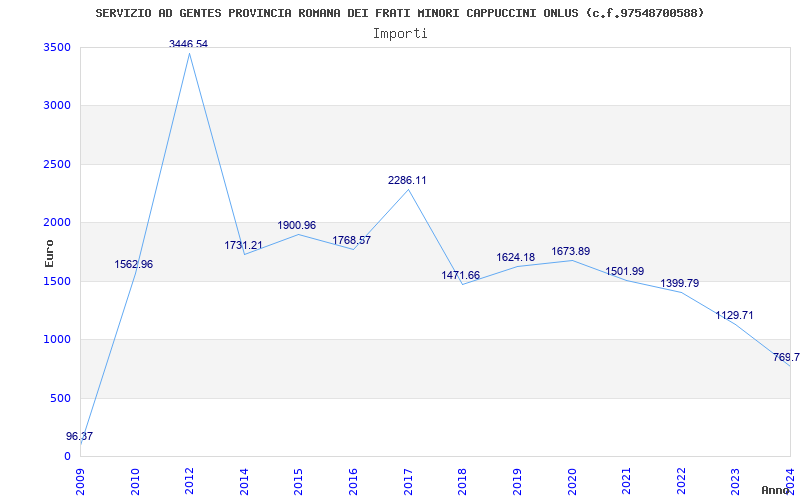Click the 2024 year tick label
The height and width of the screenshot is (500, 800).
tap(790, 480)
